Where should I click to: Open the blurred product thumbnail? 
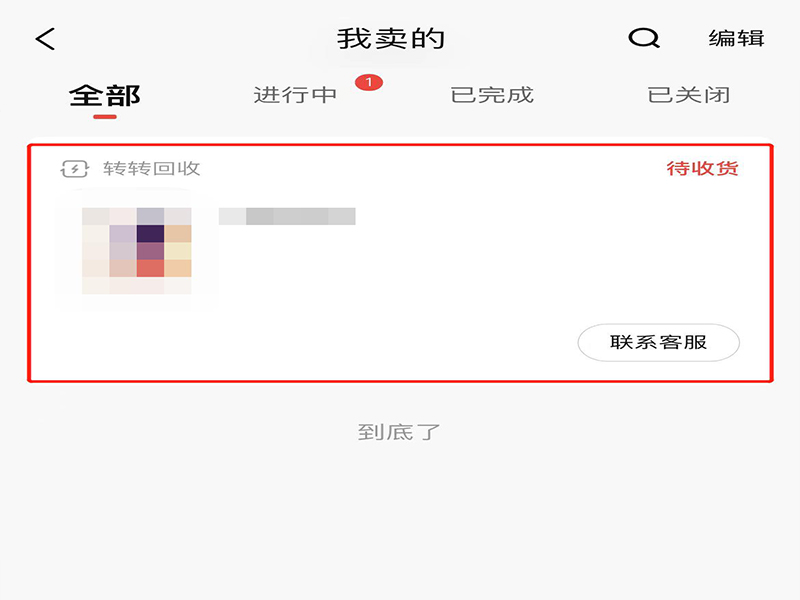(137, 251)
